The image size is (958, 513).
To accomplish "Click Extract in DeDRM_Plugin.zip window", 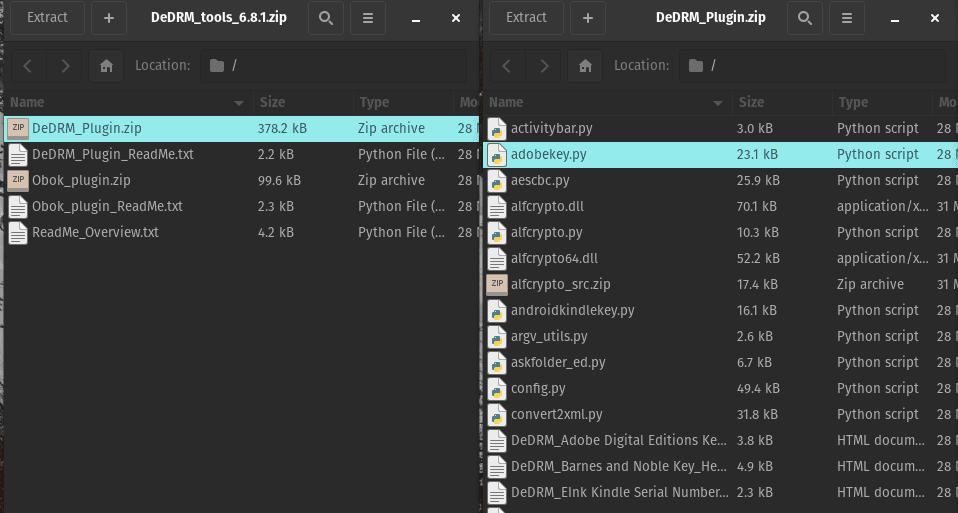I will click(x=526, y=18).
